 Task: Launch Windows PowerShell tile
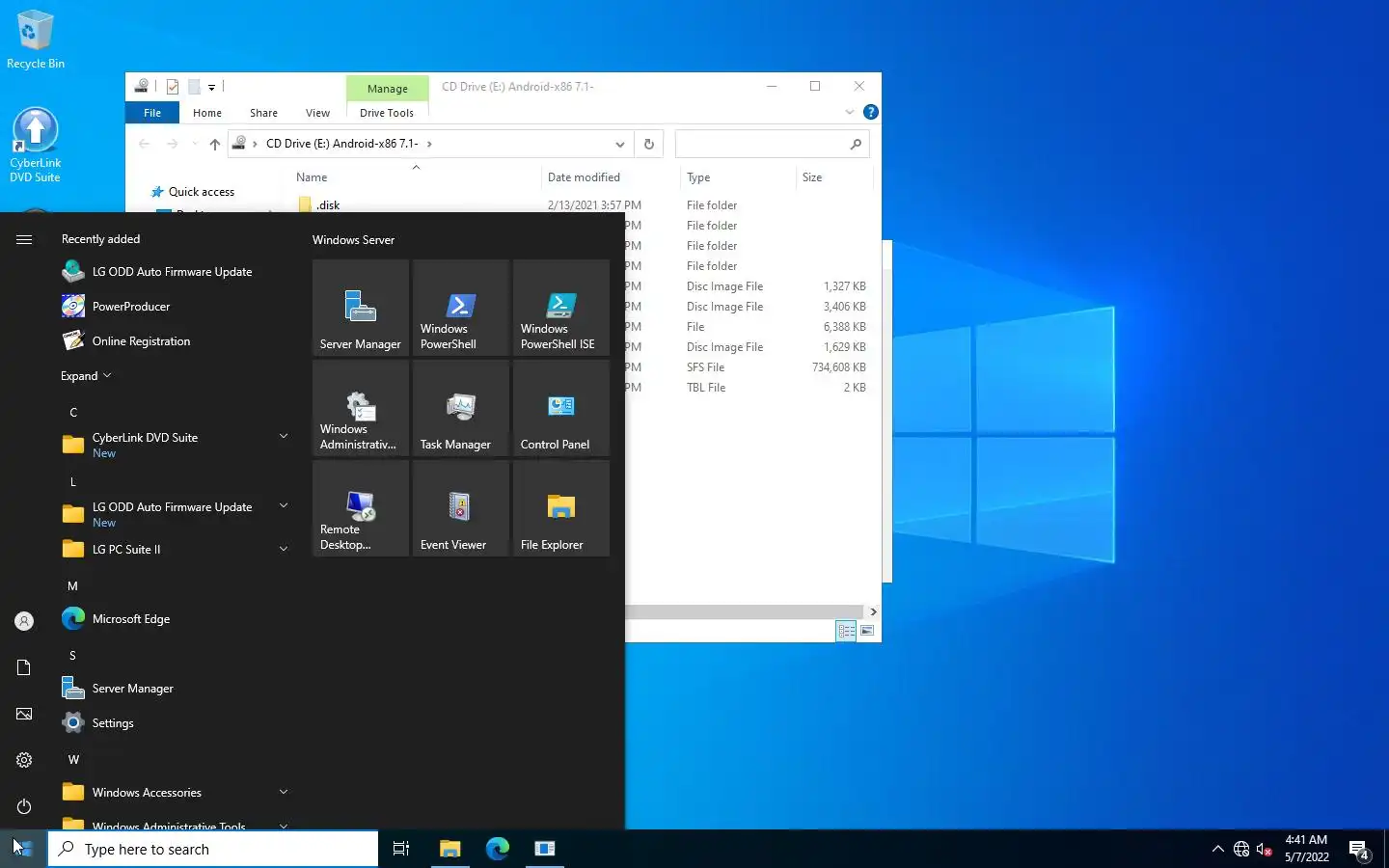[x=461, y=308]
